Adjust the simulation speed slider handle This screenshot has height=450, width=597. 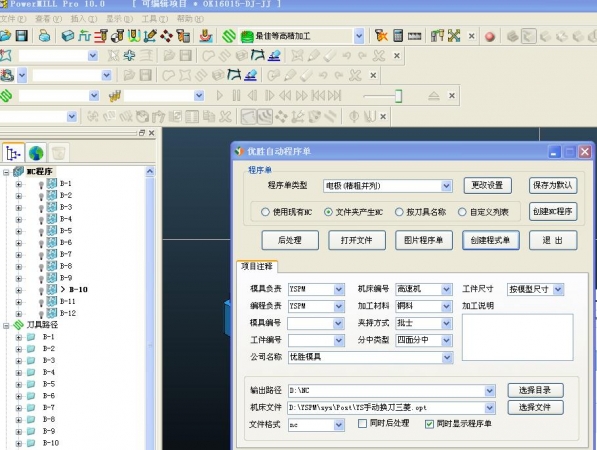(x=398, y=96)
